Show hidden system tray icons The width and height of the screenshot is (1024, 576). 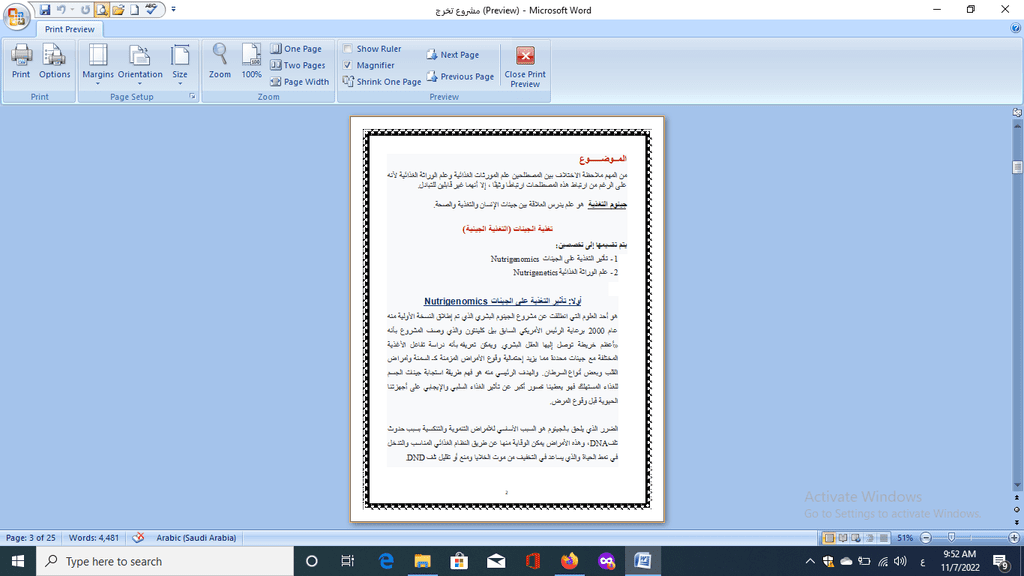point(810,561)
